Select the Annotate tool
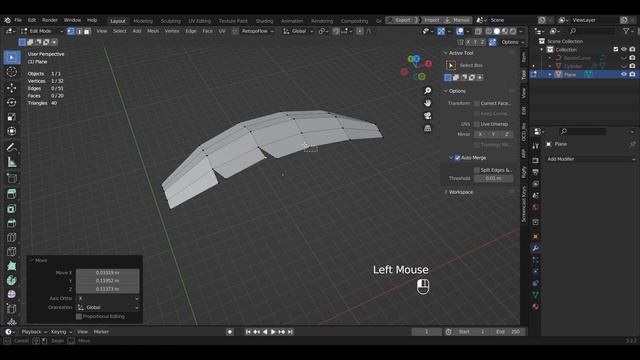The height and width of the screenshot is (360, 640). (x=12, y=147)
